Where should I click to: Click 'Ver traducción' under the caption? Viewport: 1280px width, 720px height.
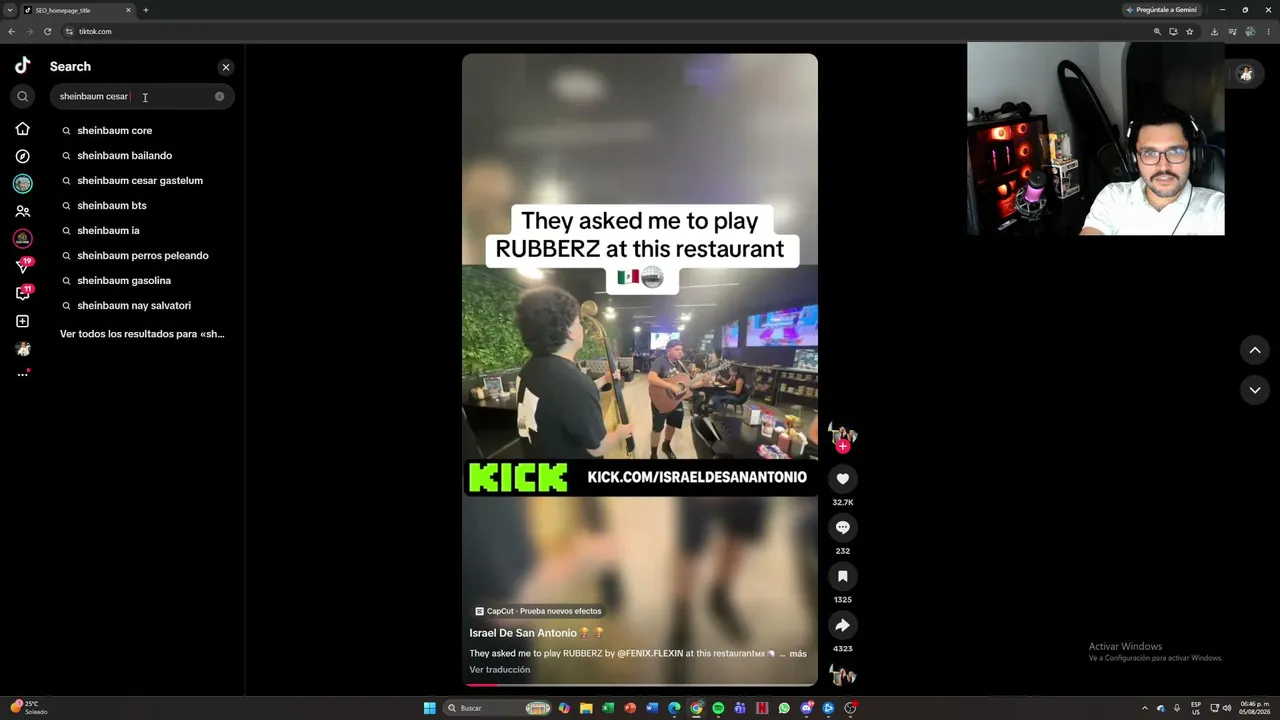pos(500,670)
